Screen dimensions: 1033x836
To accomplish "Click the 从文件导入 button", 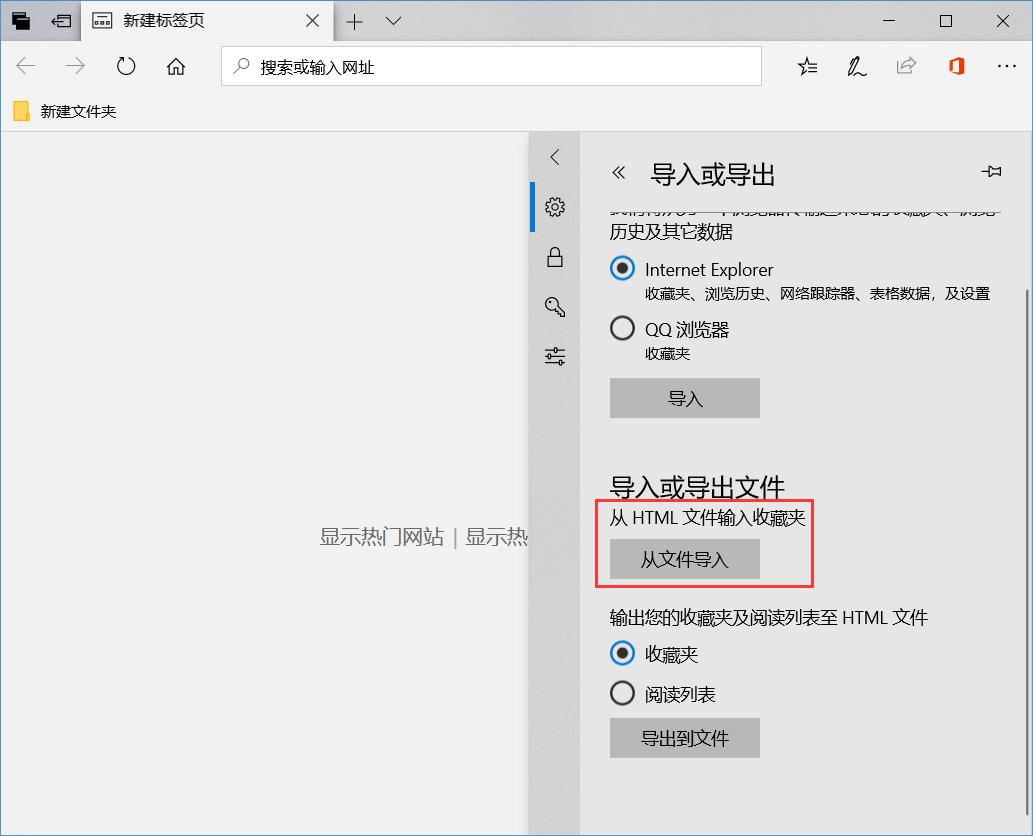I will pos(684,560).
